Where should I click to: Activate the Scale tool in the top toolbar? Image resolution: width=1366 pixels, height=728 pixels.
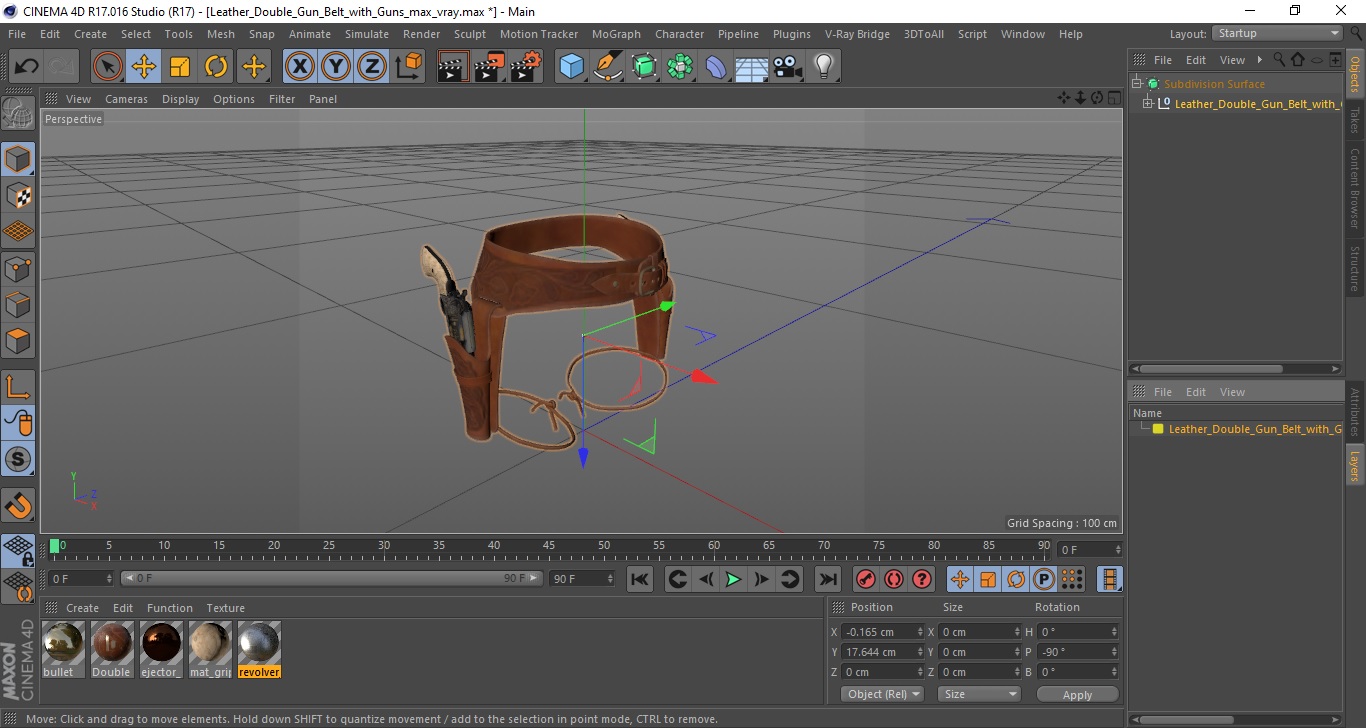(x=180, y=67)
